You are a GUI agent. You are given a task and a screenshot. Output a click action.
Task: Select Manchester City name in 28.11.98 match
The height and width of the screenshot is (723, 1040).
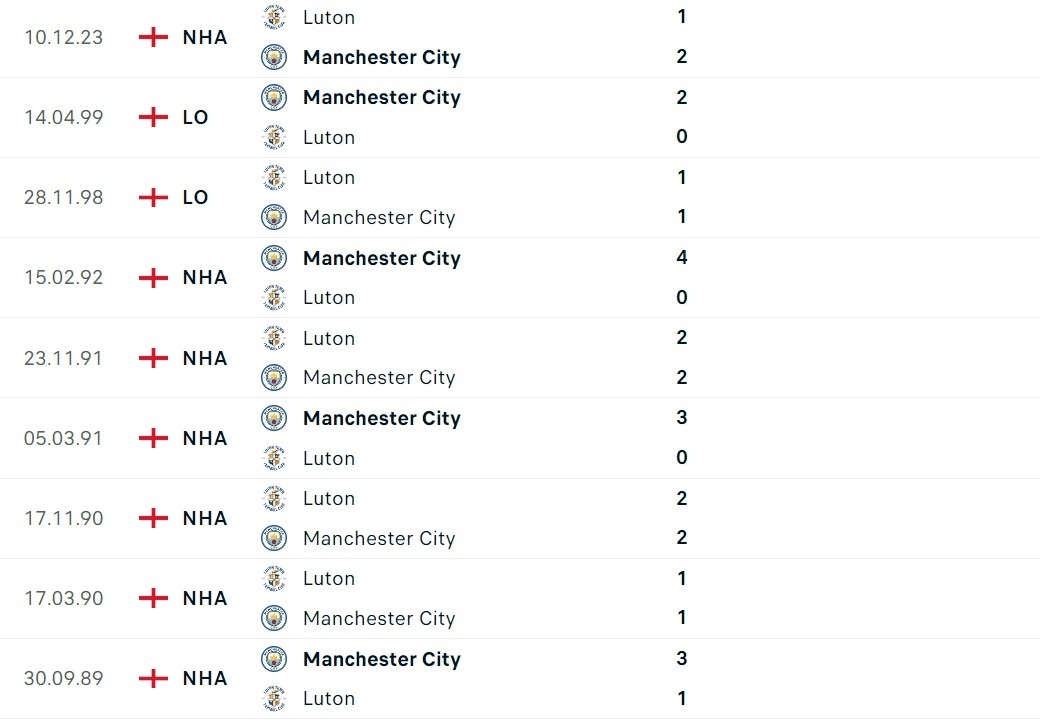tap(379, 217)
